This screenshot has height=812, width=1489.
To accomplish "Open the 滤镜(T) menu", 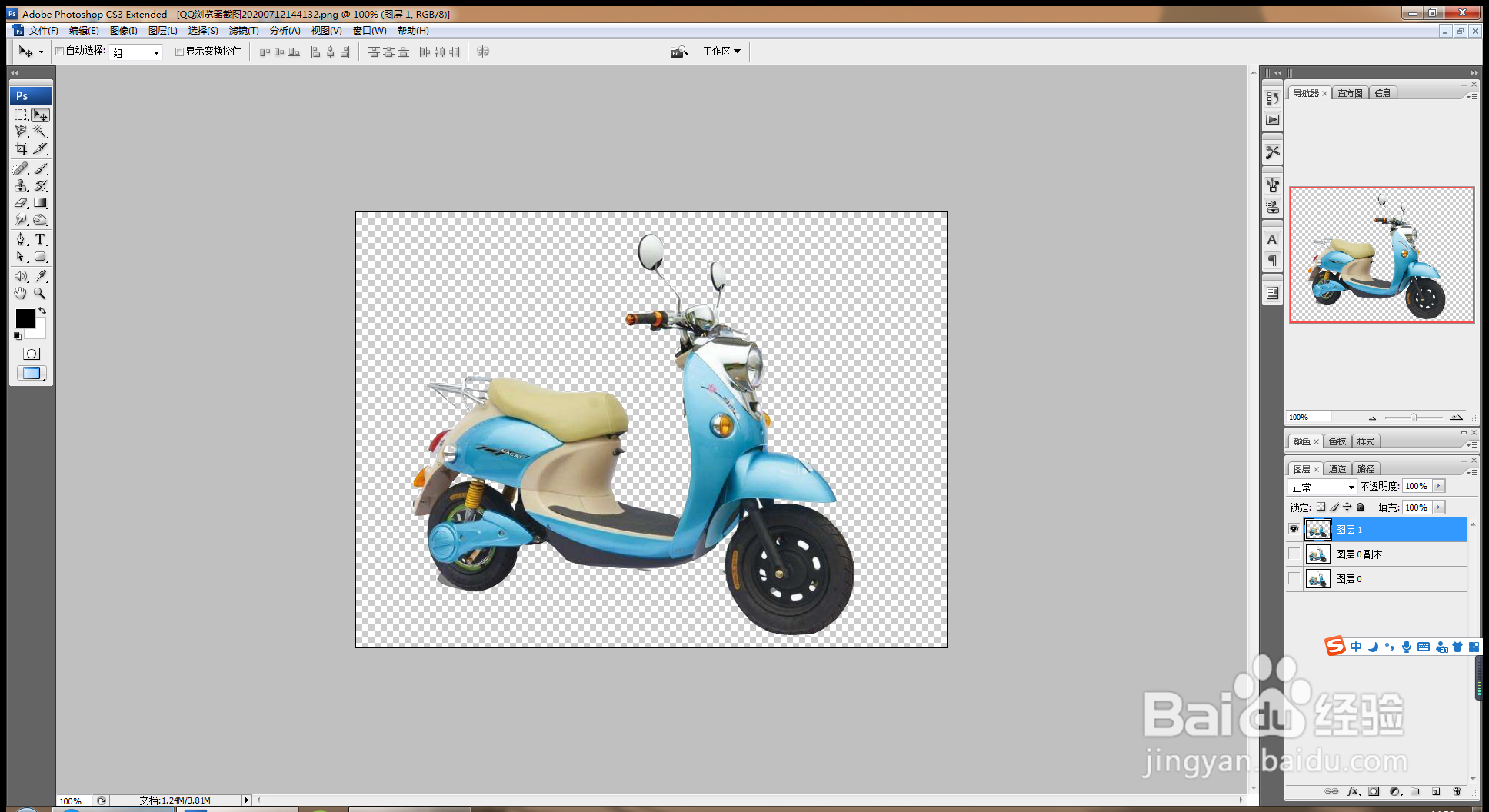I will point(244,31).
